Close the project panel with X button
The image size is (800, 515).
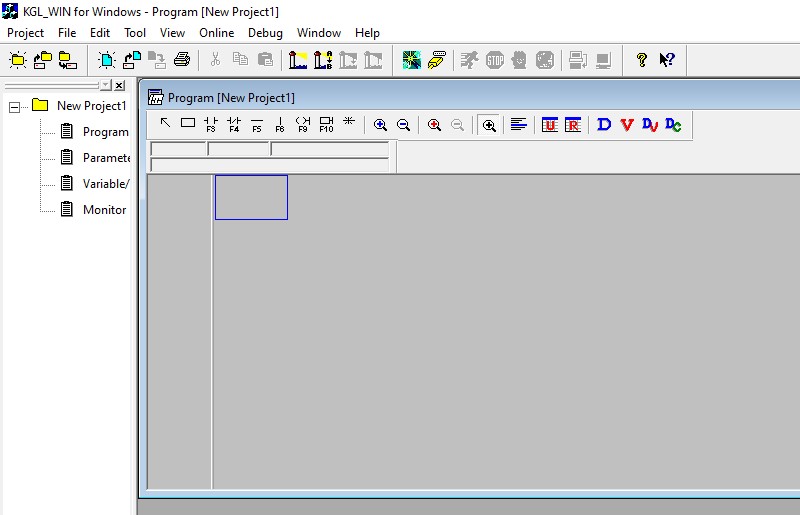[119, 85]
